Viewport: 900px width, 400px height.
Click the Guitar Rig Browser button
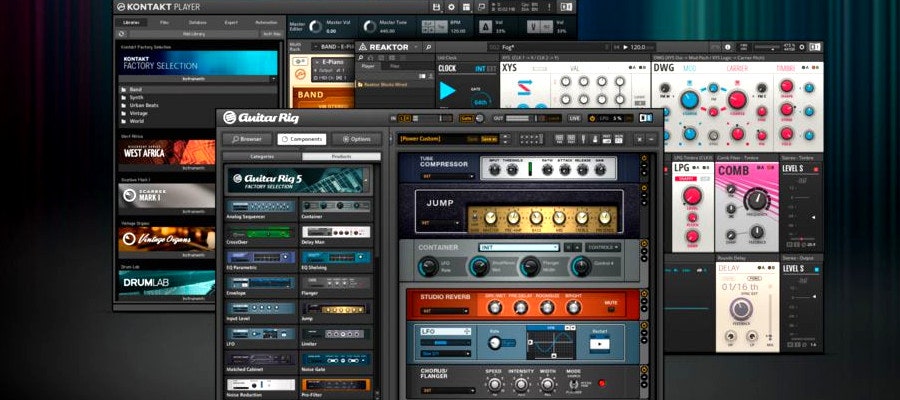[x=246, y=139]
